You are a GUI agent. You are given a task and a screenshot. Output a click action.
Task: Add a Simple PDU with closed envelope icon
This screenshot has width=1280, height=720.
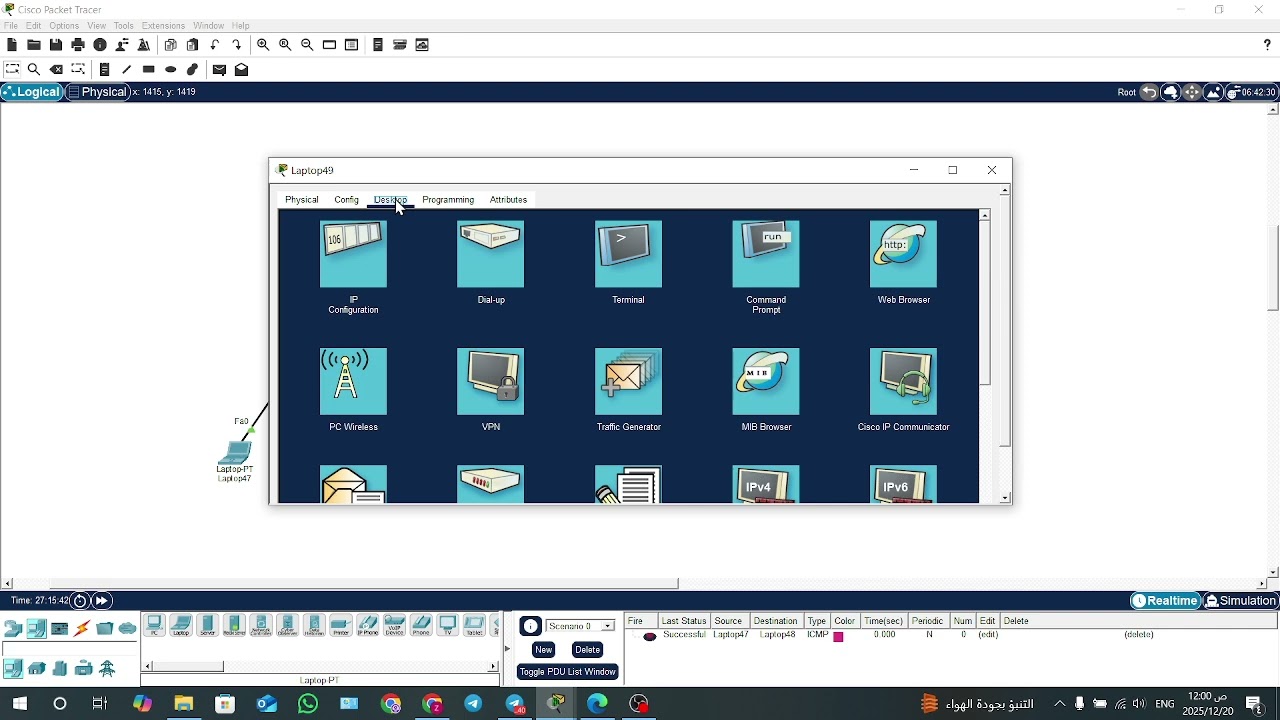[x=219, y=70]
